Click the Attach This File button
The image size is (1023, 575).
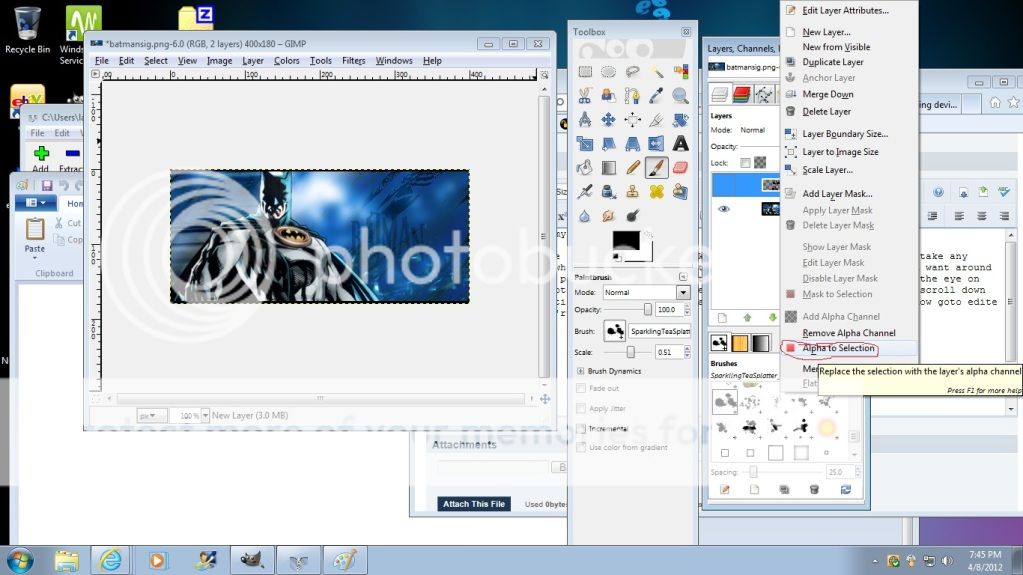(474, 504)
